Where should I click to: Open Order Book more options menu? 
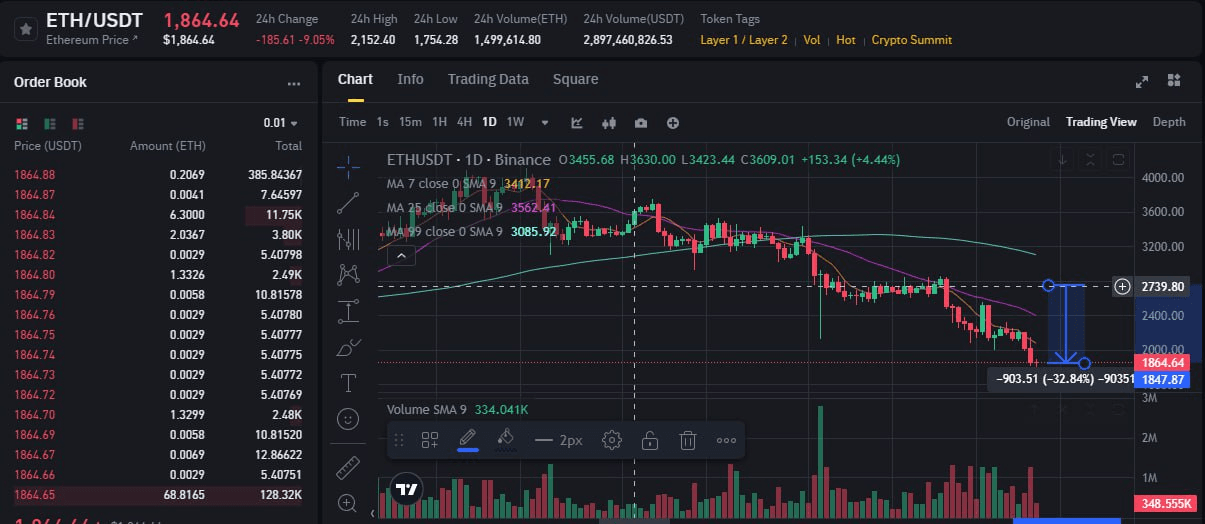point(293,84)
